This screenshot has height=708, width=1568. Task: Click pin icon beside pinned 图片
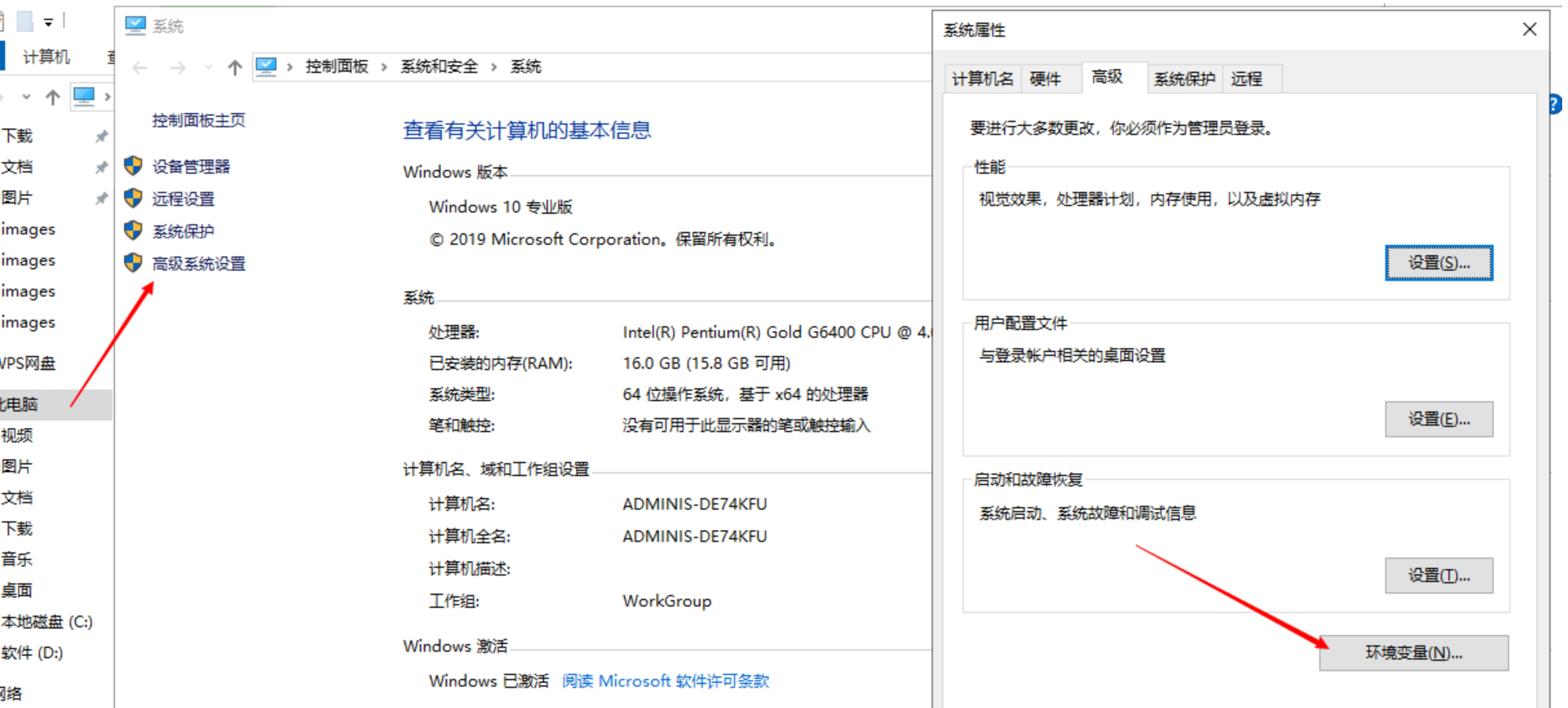coord(101,198)
